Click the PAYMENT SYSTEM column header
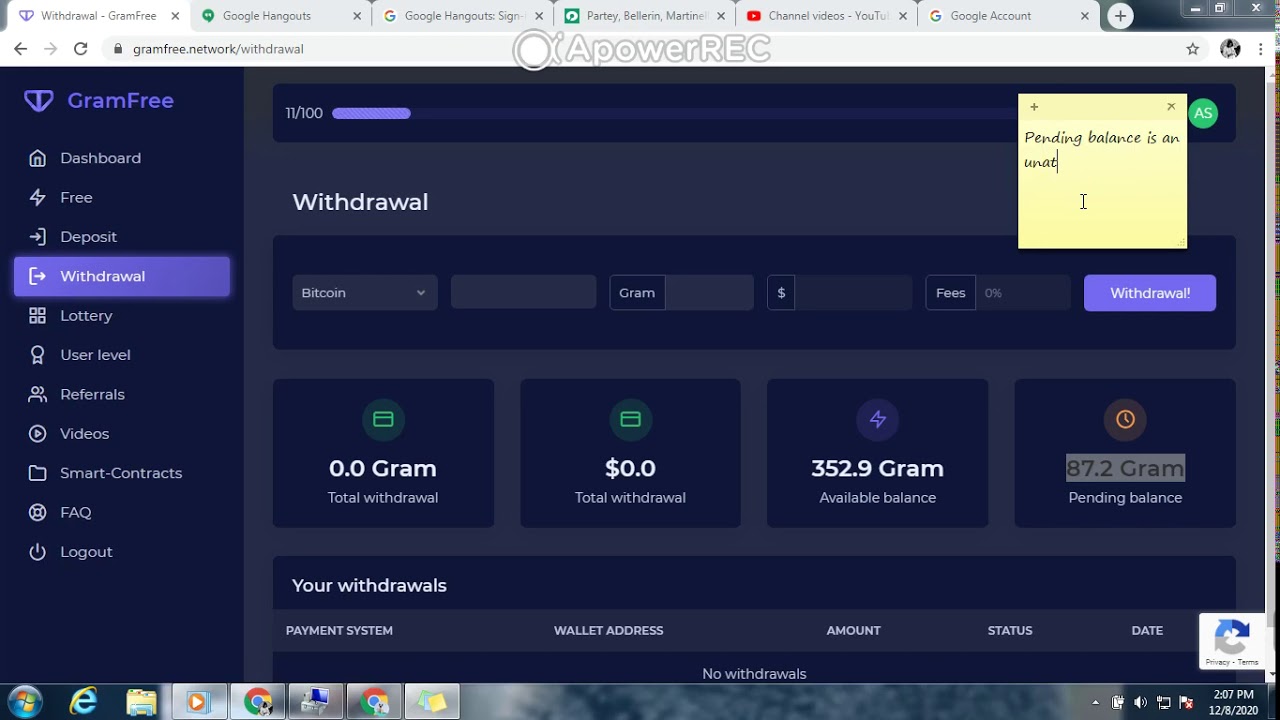 tap(339, 630)
